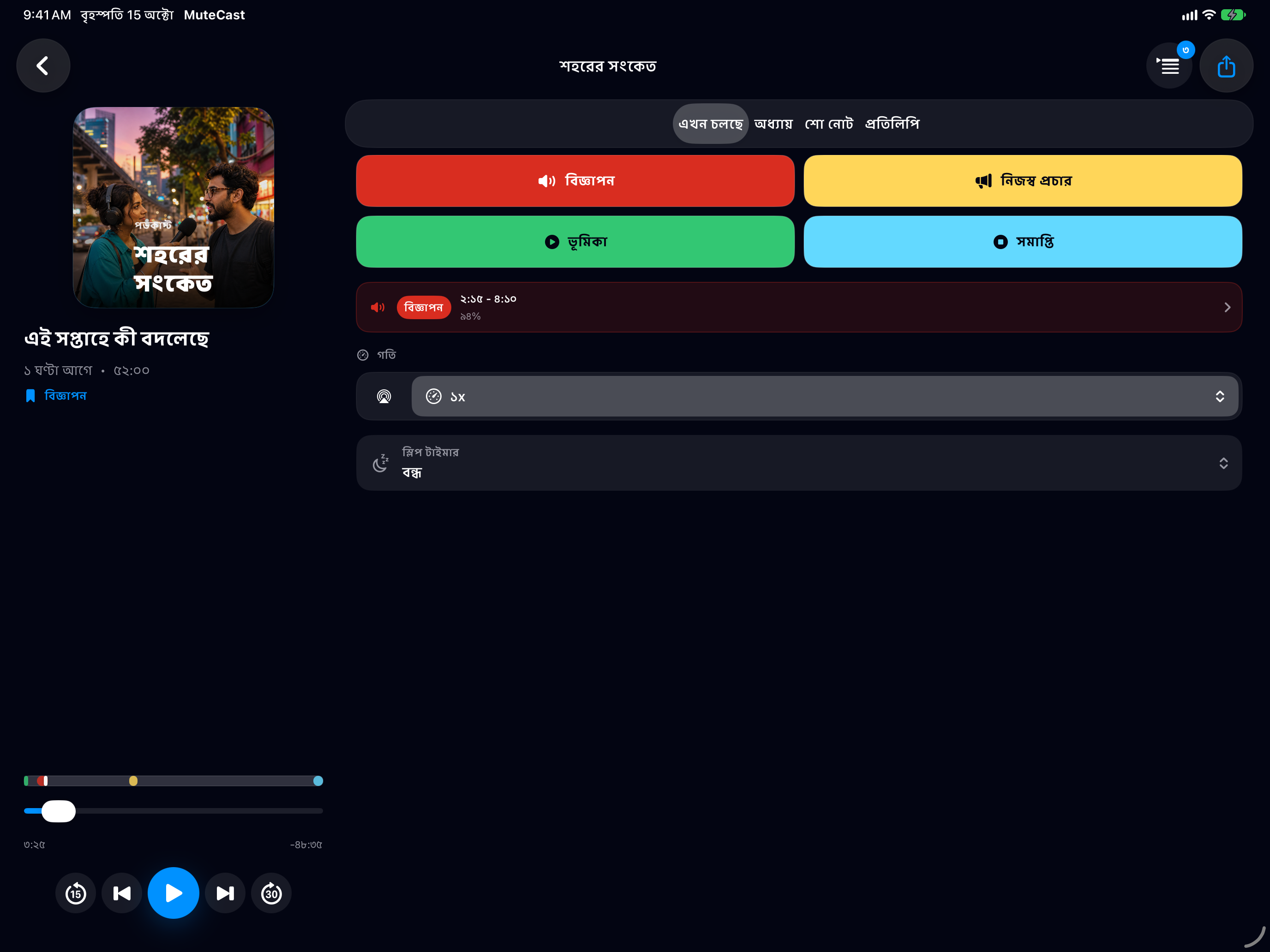Click the গতি speed section label
This screenshot has height=952, width=1270.
click(386, 355)
